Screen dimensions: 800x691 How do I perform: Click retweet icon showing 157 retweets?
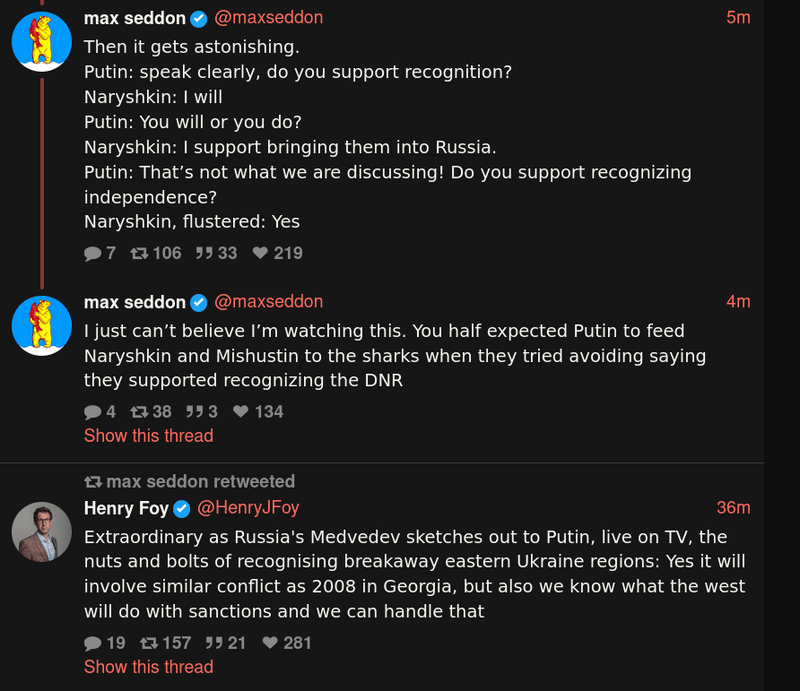click(x=148, y=644)
